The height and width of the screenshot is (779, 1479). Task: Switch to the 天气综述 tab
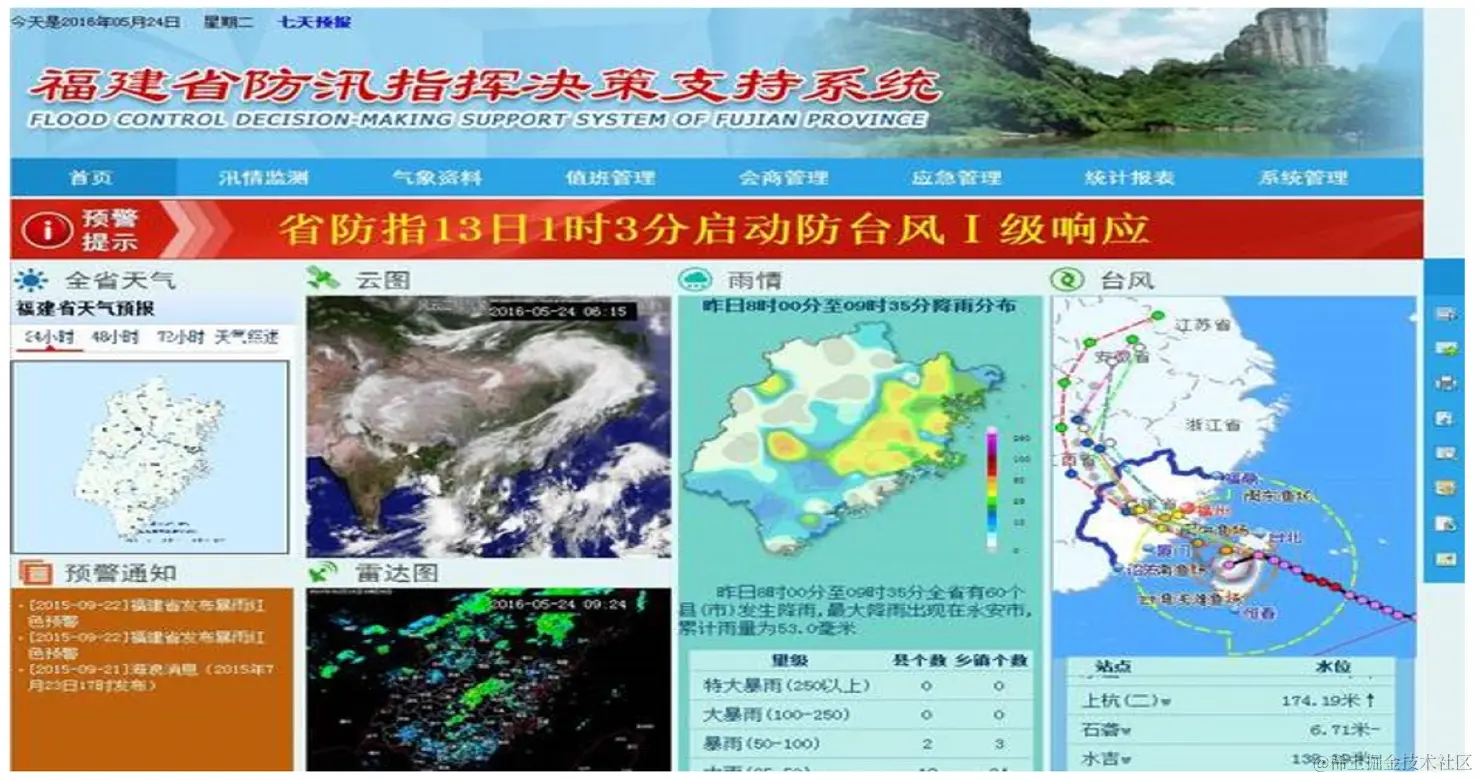pyautogui.click(x=245, y=337)
